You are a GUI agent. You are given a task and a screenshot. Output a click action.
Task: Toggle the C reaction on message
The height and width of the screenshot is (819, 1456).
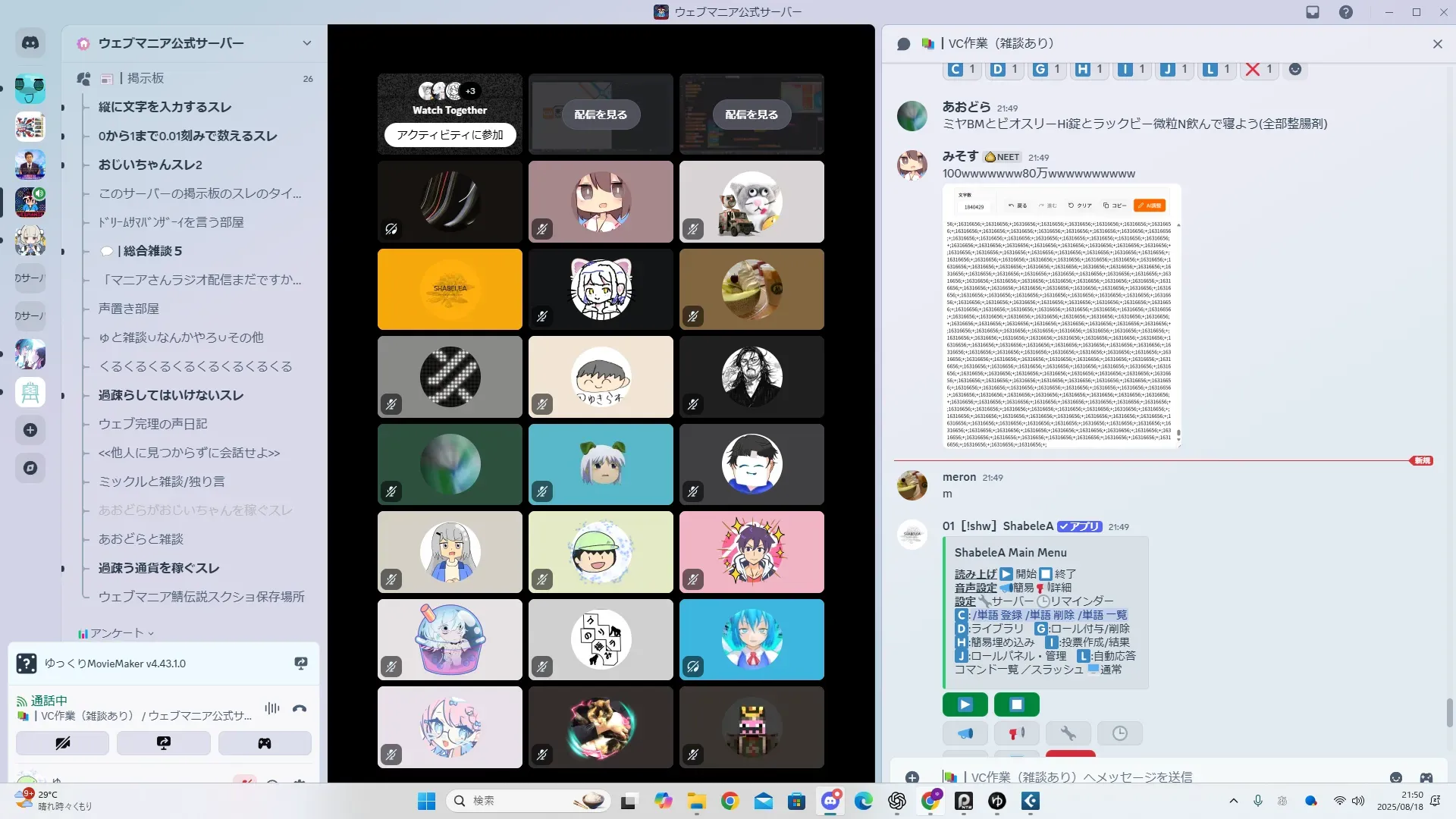click(962, 69)
